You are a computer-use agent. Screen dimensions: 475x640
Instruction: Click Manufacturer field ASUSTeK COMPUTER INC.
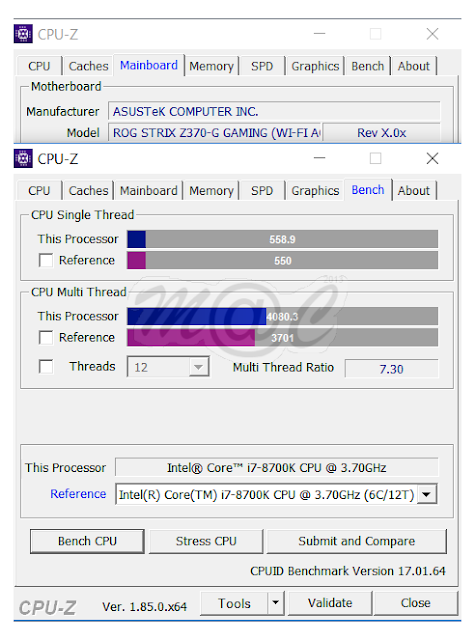274,111
